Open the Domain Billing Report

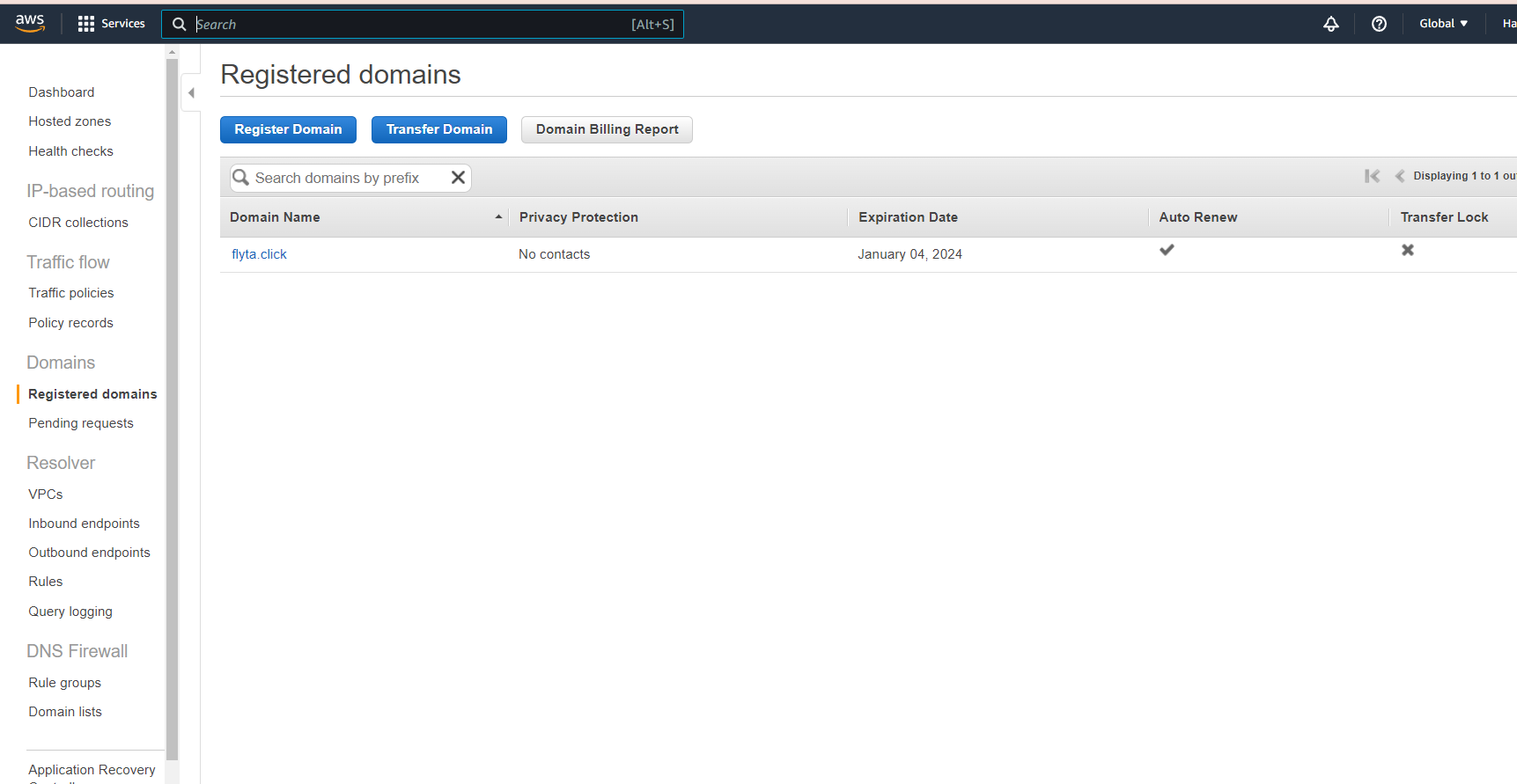point(607,129)
